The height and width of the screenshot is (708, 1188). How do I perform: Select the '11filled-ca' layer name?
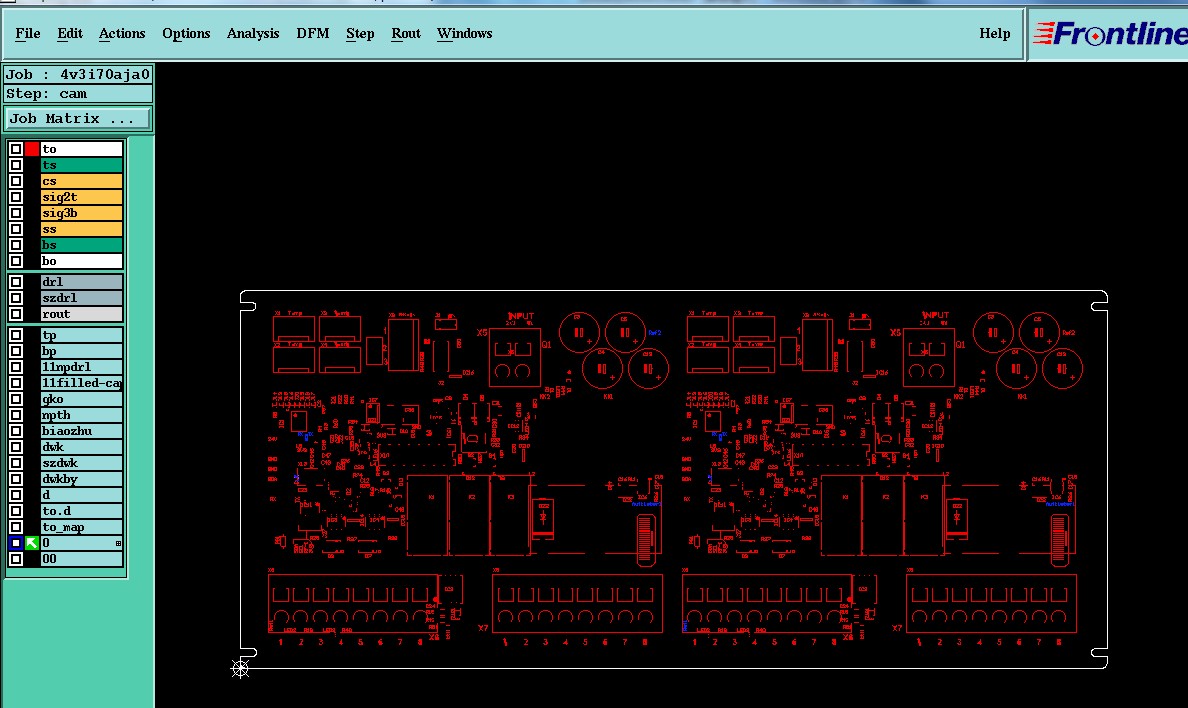pyautogui.click(x=82, y=383)
